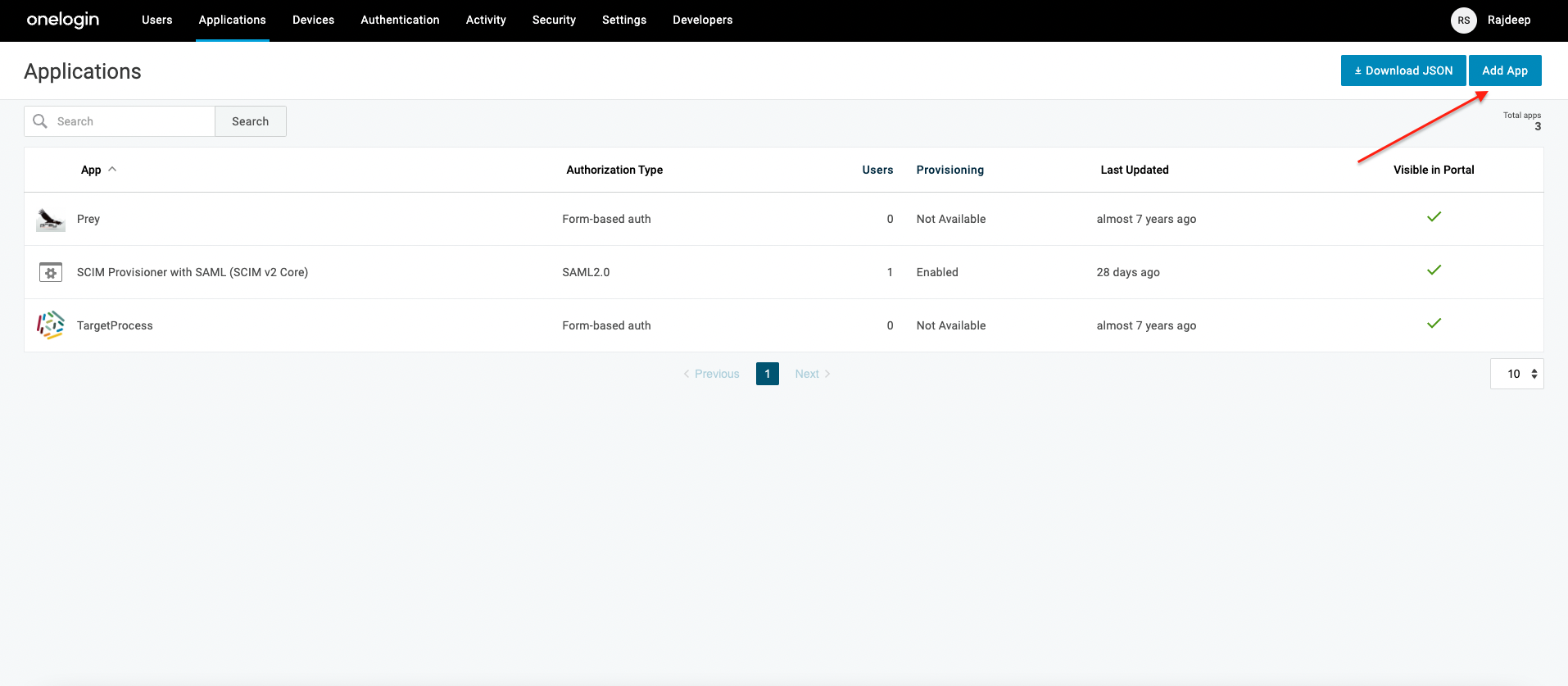This screenshot has height=686, width=1568.
Task: Click the OneLogin logo
Action: point(63,20)
